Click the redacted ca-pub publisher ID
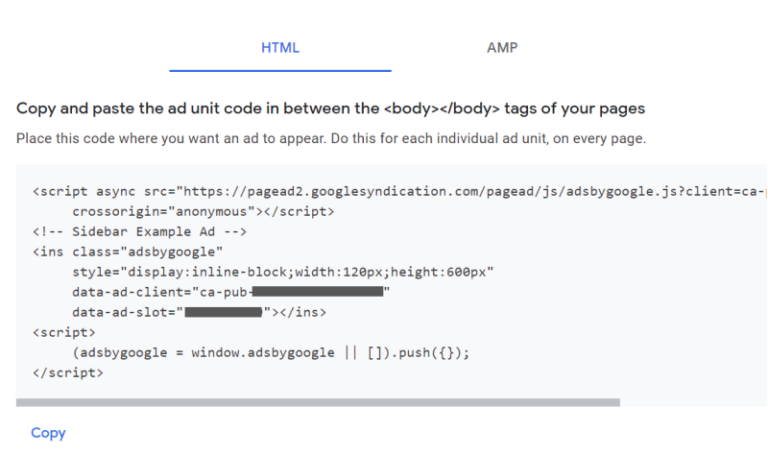The height and width of the screenshot is (455, 768). pos(317,291)
